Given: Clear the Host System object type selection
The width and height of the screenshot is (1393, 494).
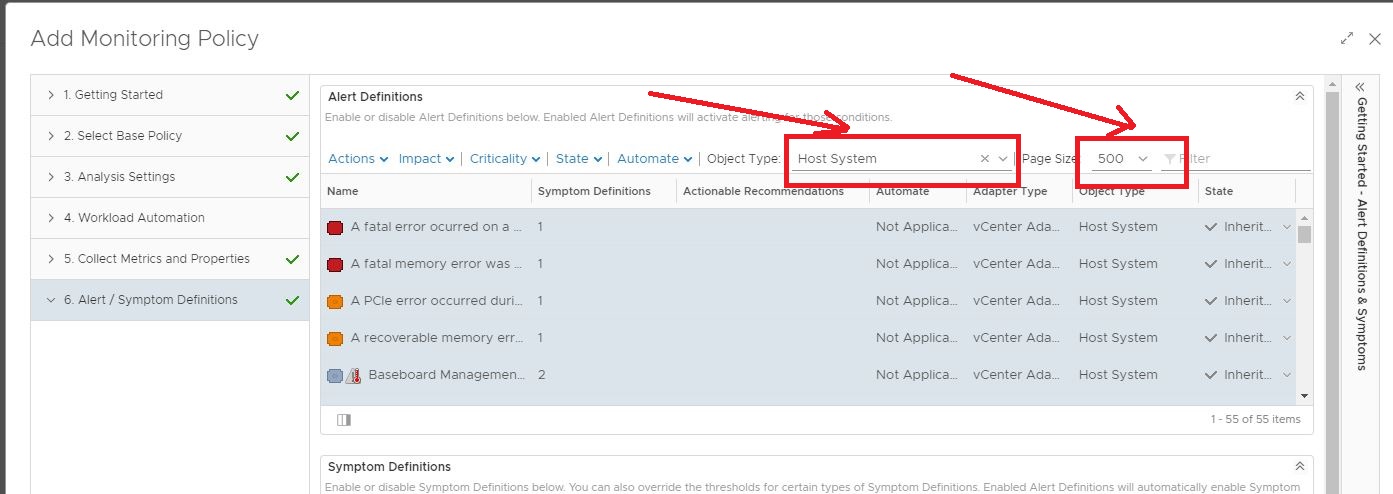Looking at the screenshot, I should click(x=984, y=159).
